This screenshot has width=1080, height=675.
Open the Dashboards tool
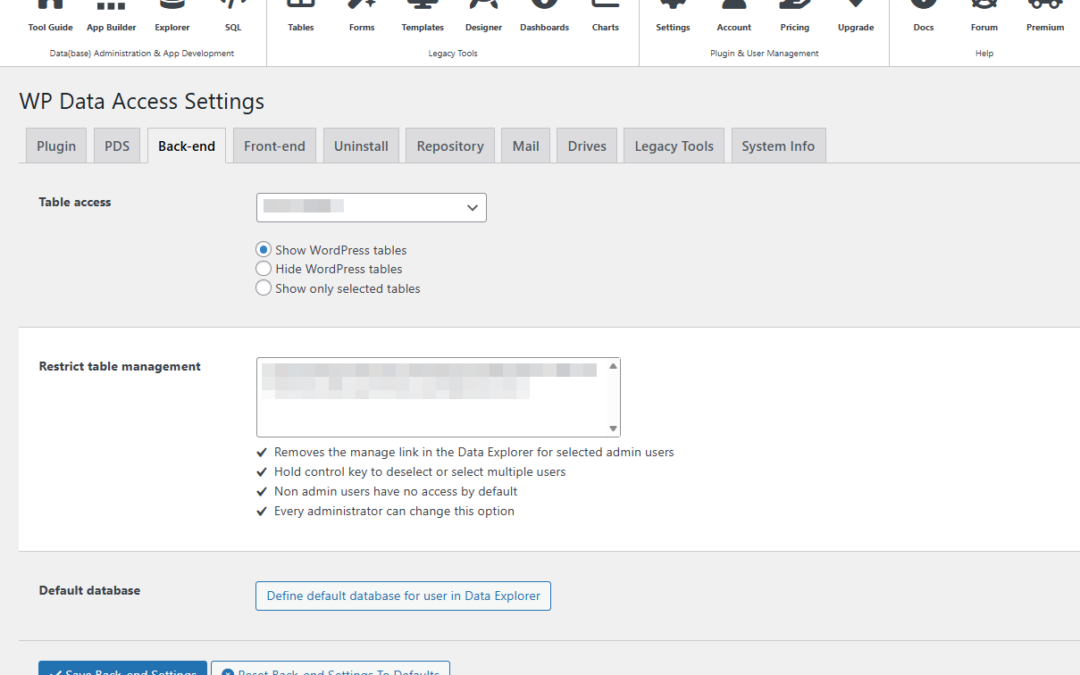click(x=544, y=17)
